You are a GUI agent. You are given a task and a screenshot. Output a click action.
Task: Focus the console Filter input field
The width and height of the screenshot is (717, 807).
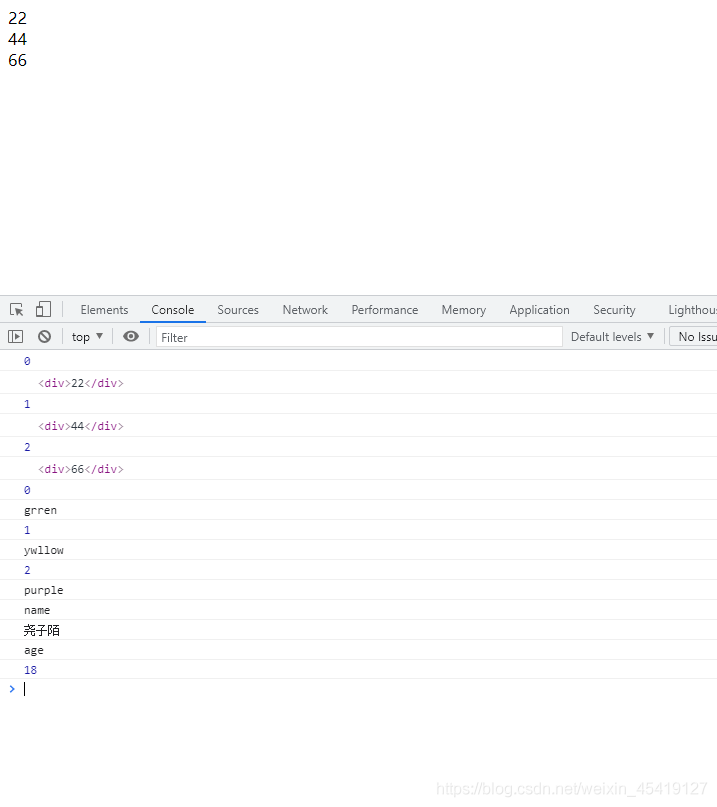[359, 337]
